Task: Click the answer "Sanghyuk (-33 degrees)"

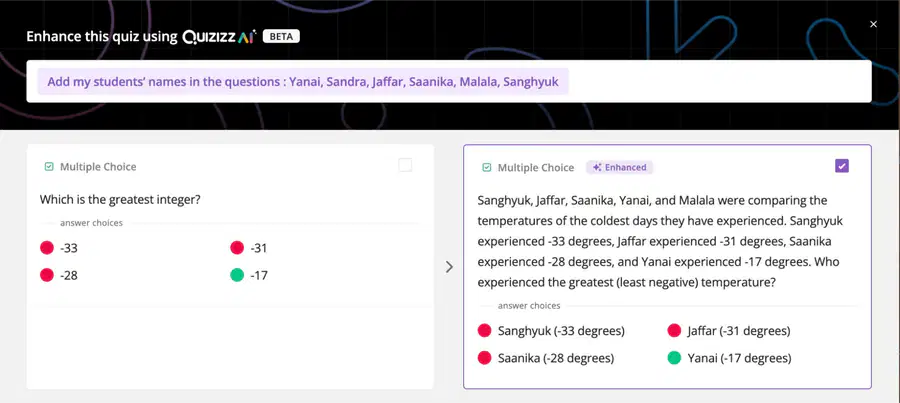Action: 561,331
